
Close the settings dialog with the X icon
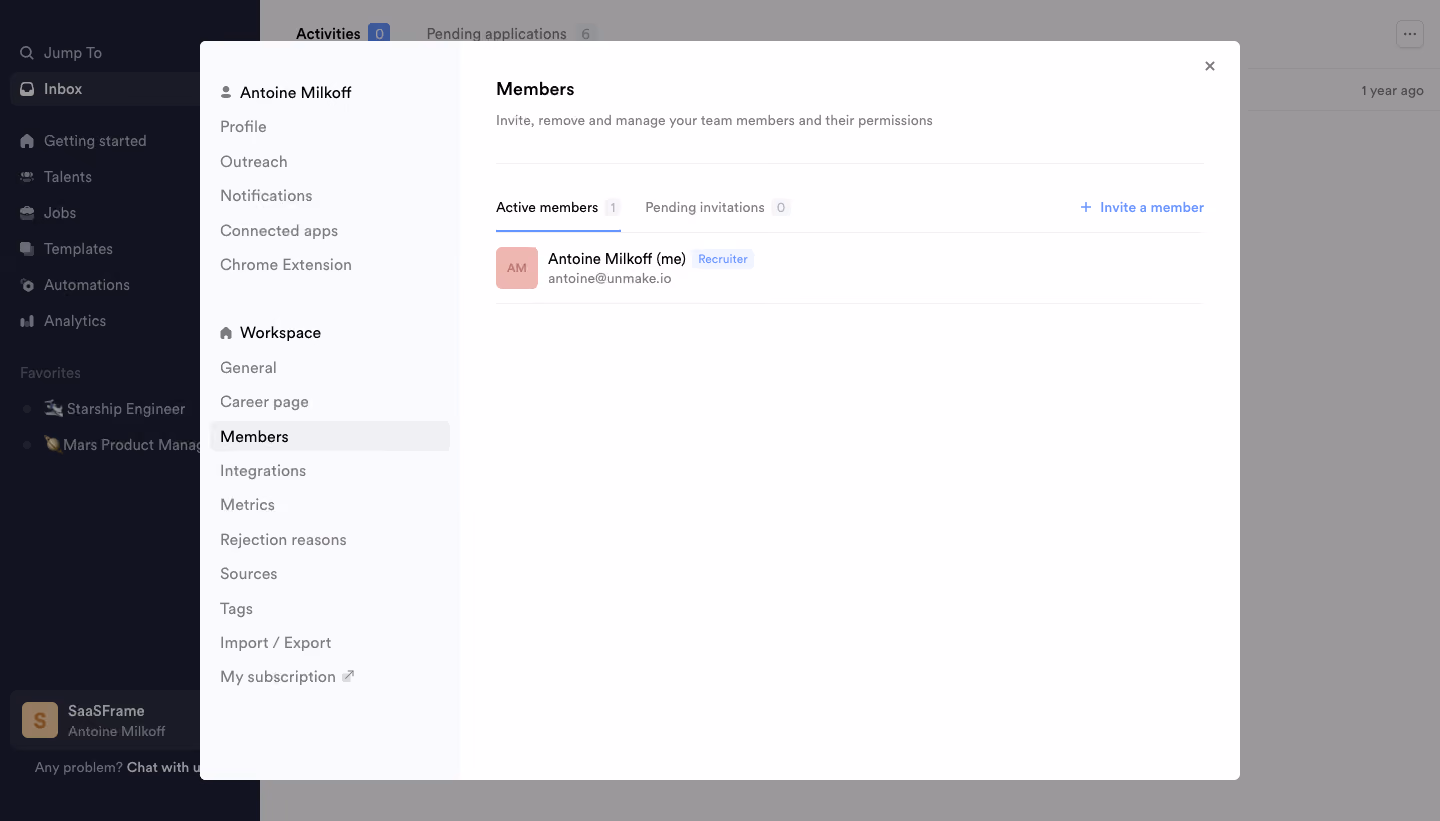tap(1210, 66)
